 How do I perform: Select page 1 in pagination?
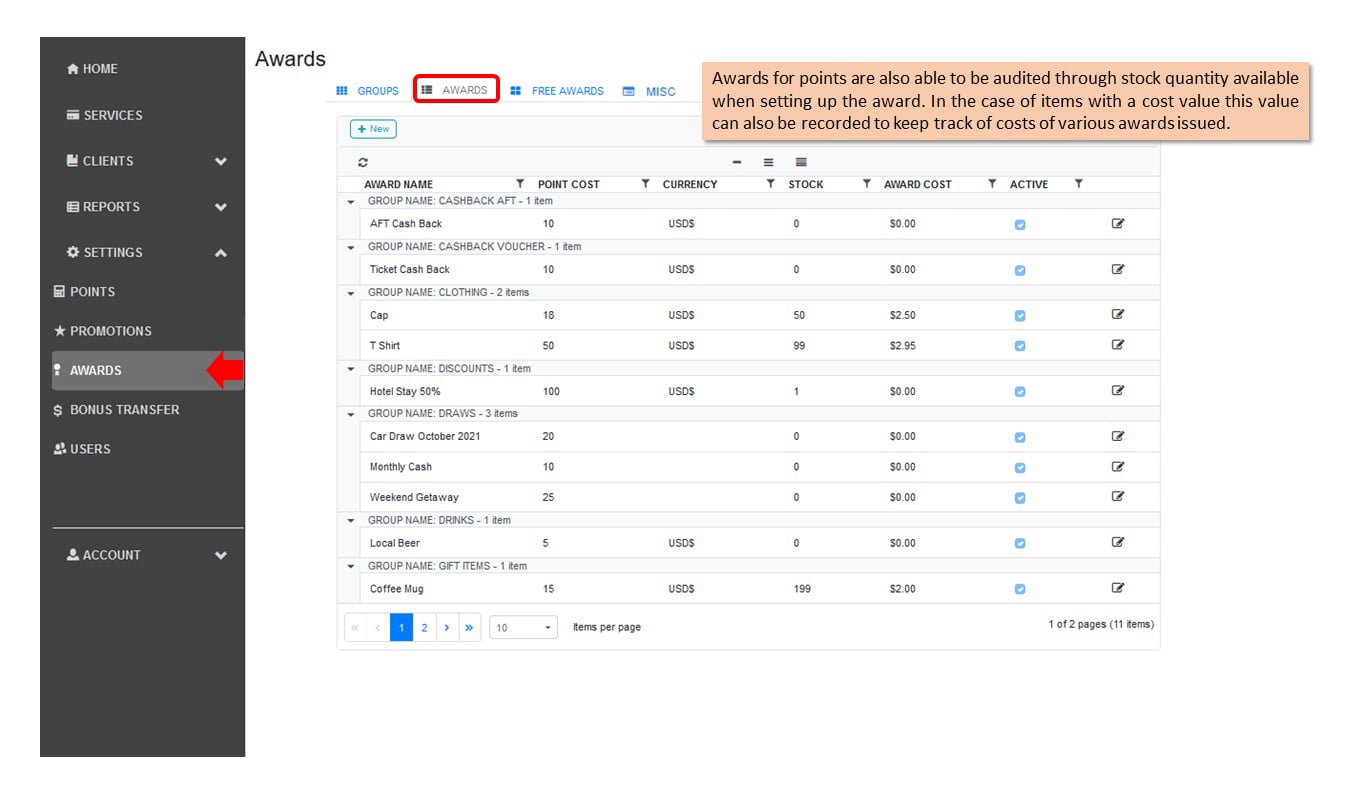pos(401,628)
